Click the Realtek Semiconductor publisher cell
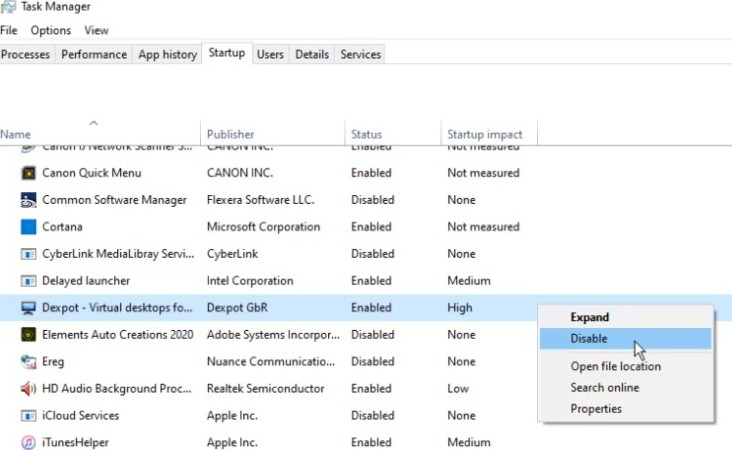 [x=265, y=389]
